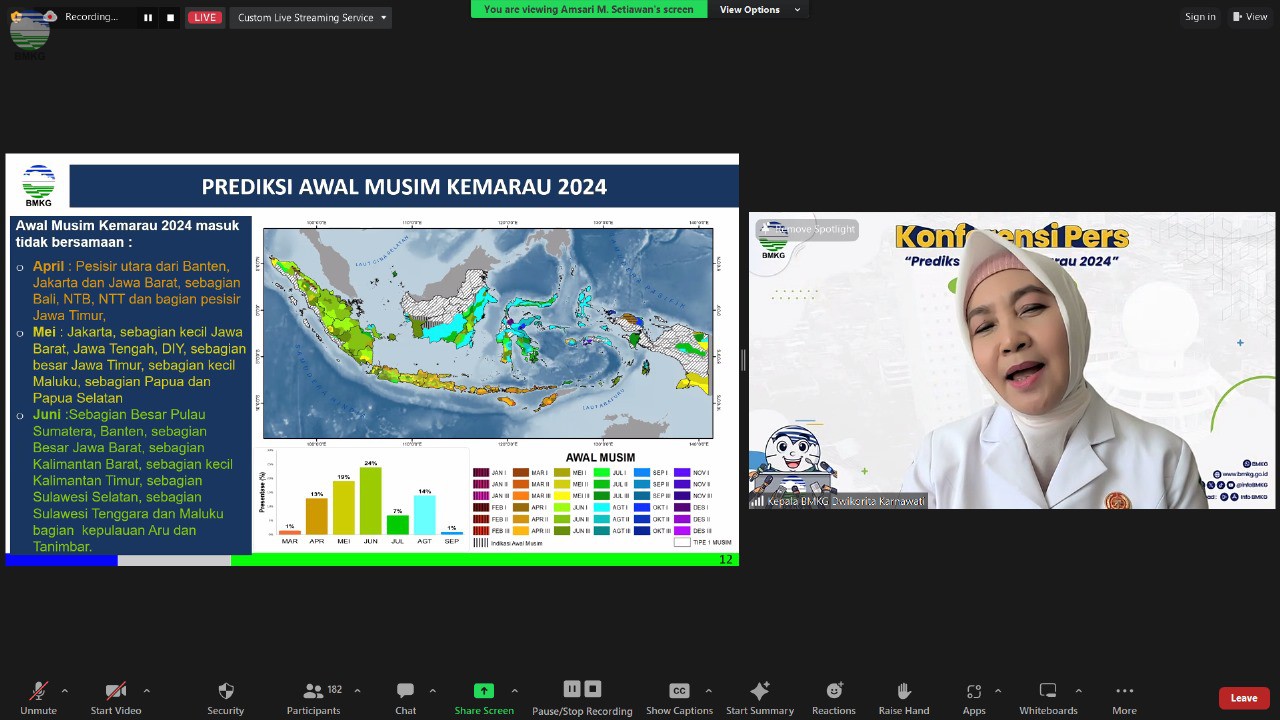Open the View layout menu
1280x720 pixels.
1250,16
